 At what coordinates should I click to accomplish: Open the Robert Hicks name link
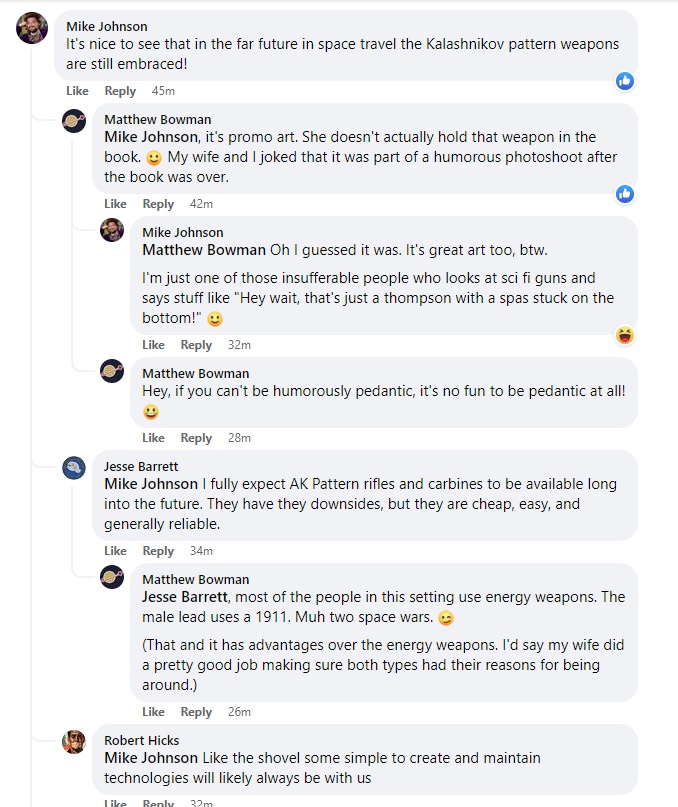click(x=142, y=740)
